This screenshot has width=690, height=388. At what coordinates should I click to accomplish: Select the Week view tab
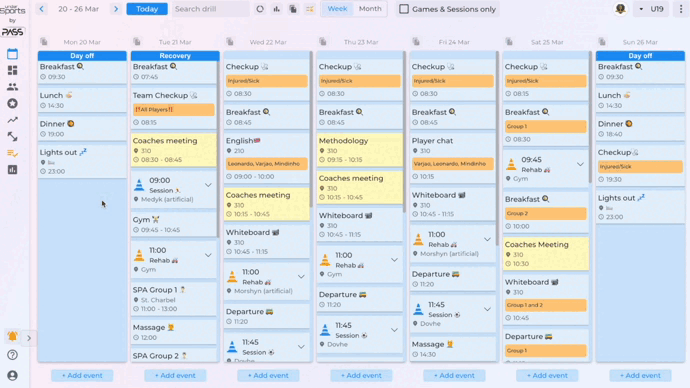(x=338, y=9)
